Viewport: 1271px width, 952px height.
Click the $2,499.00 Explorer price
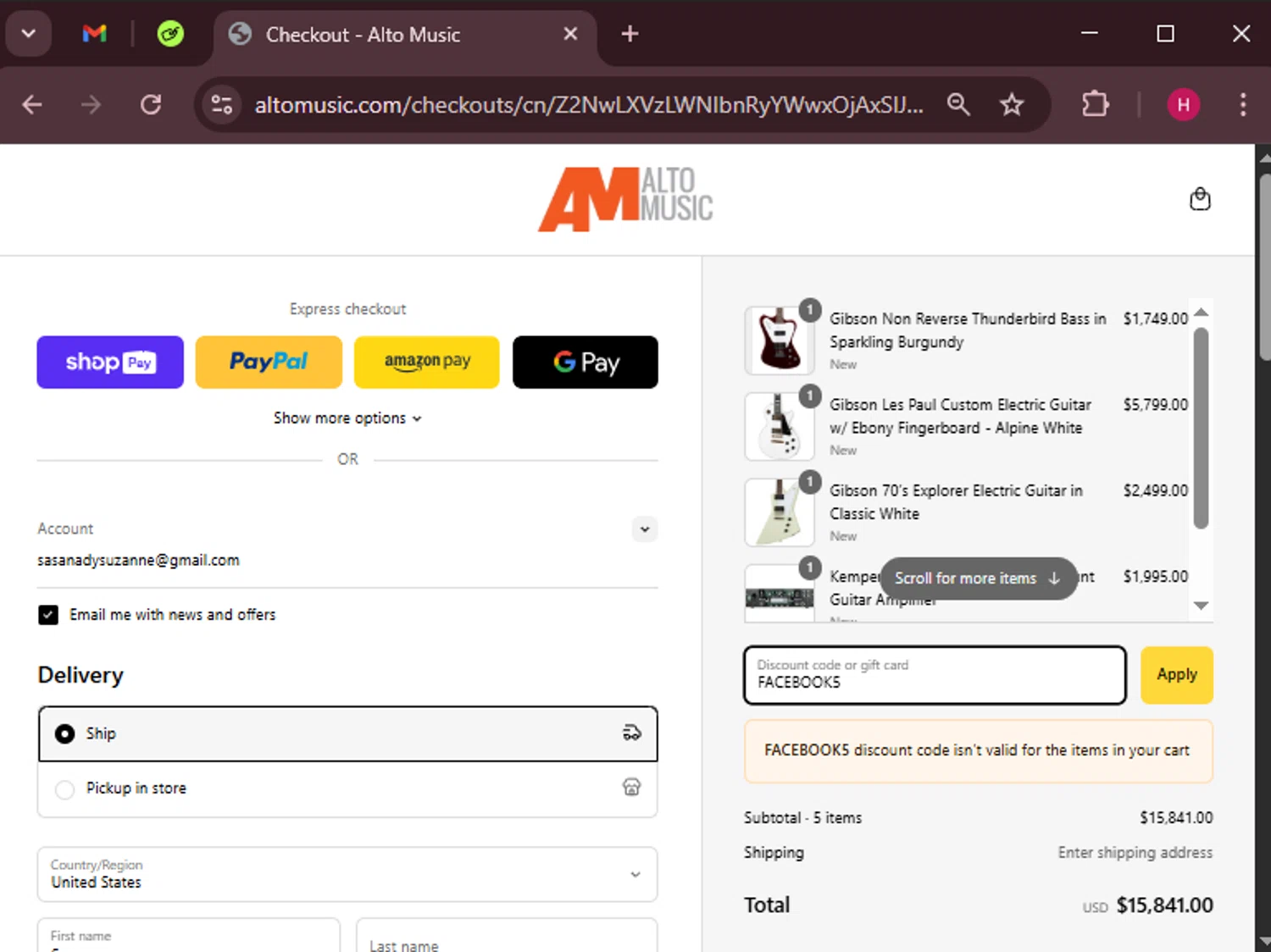(1156, 490)
